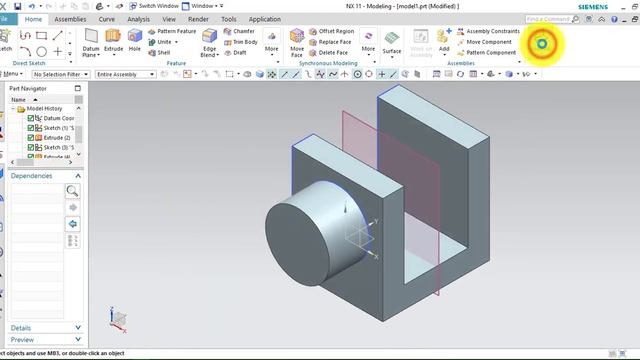
Task: Switch to the Assemblies tab
Action: [70, 19]
